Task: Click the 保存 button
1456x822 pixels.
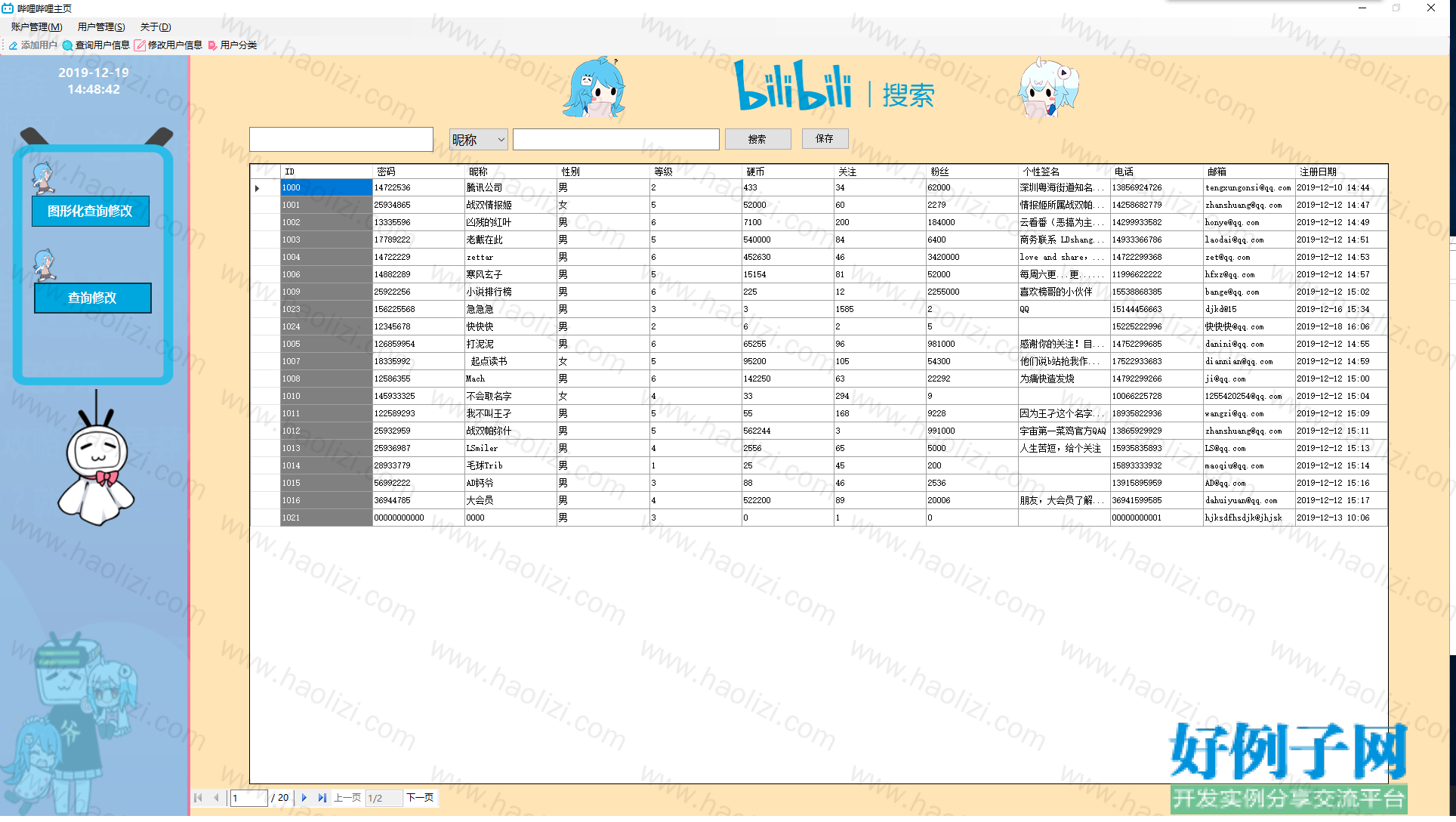Action: click(825, 139)
